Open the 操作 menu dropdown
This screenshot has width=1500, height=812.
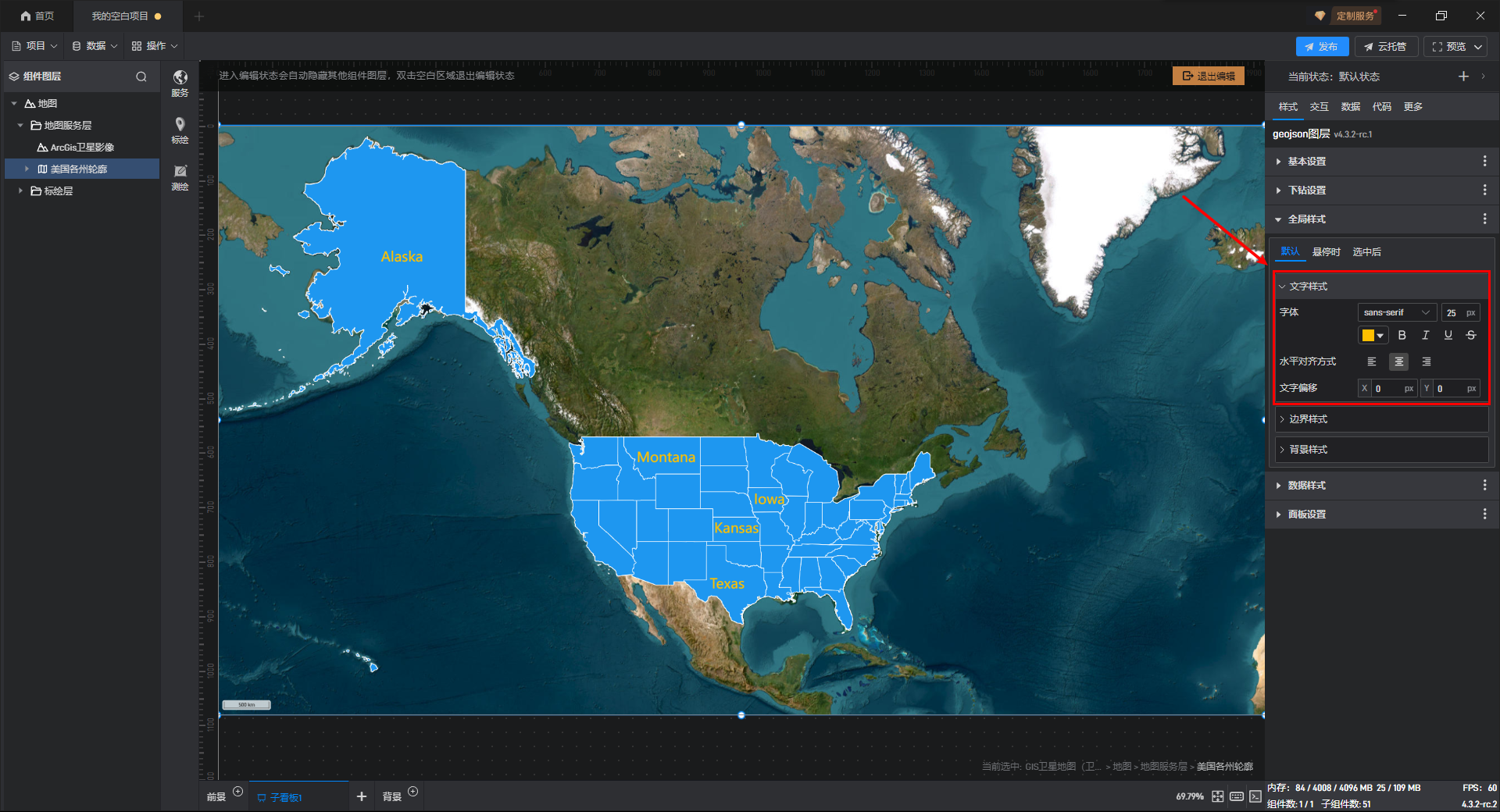(155, 46)
